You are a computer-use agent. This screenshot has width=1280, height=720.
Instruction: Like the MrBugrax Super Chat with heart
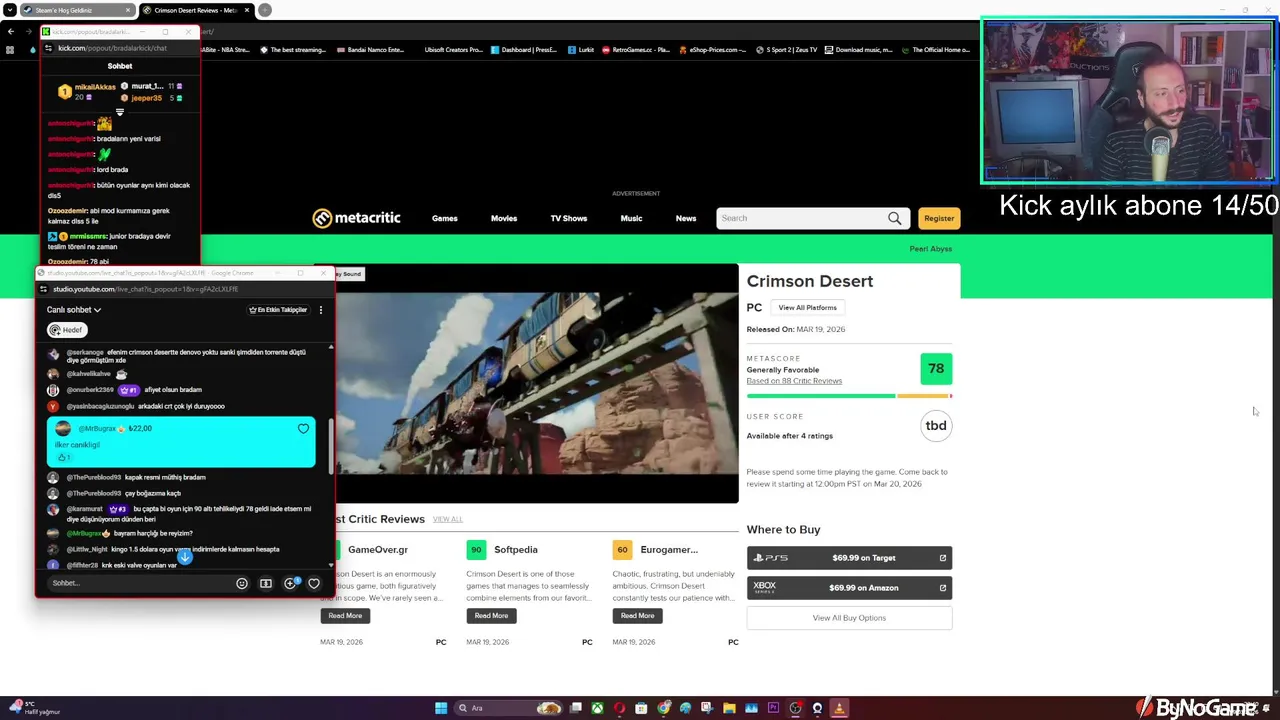click(303, 429)
